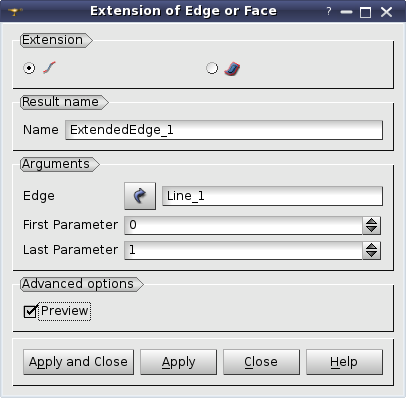
Task: Maximize the Extension dialog window
Action: [365, 13]
